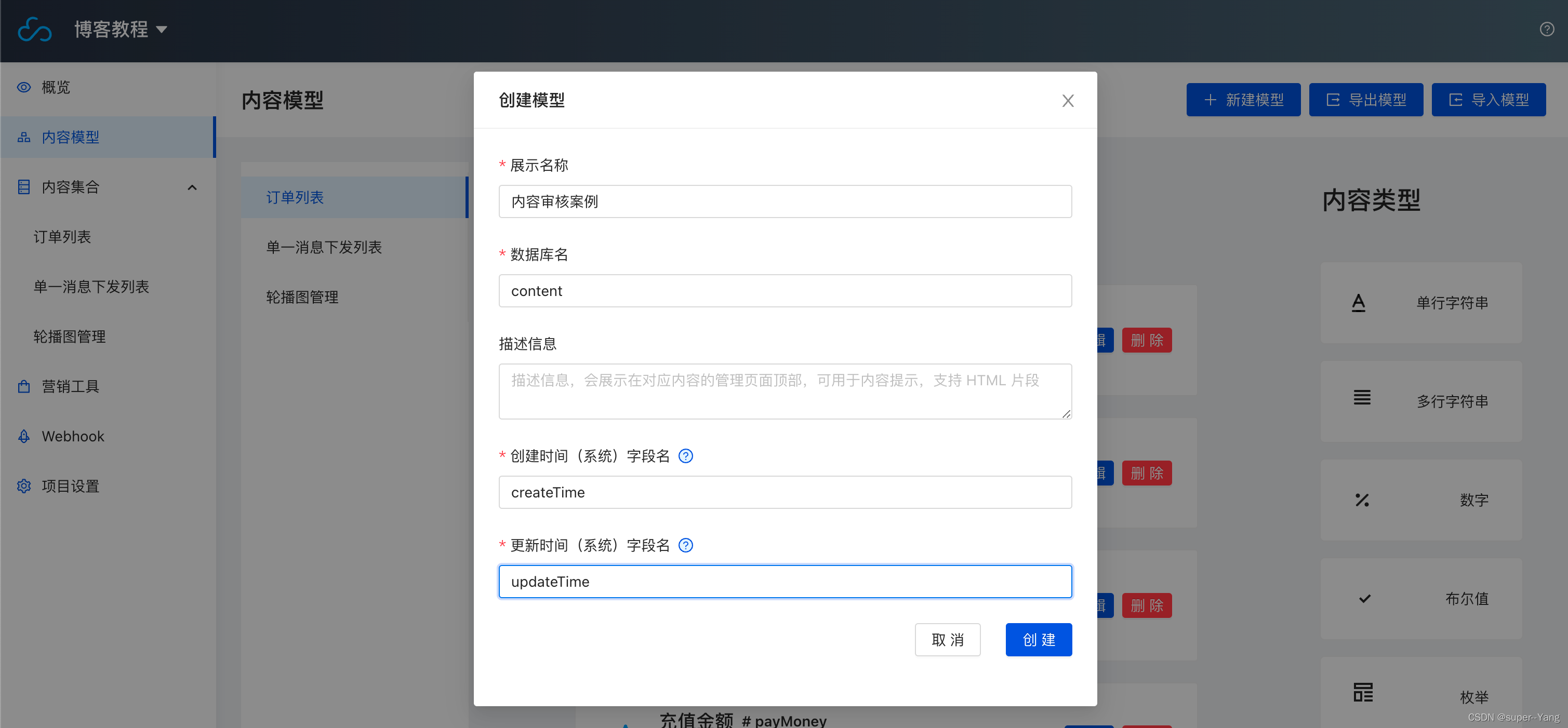The width and height of the screenshot is (1568, 728).
Task: Switch to the 单一消息下发列表 collection
Action: click(91, 287)
